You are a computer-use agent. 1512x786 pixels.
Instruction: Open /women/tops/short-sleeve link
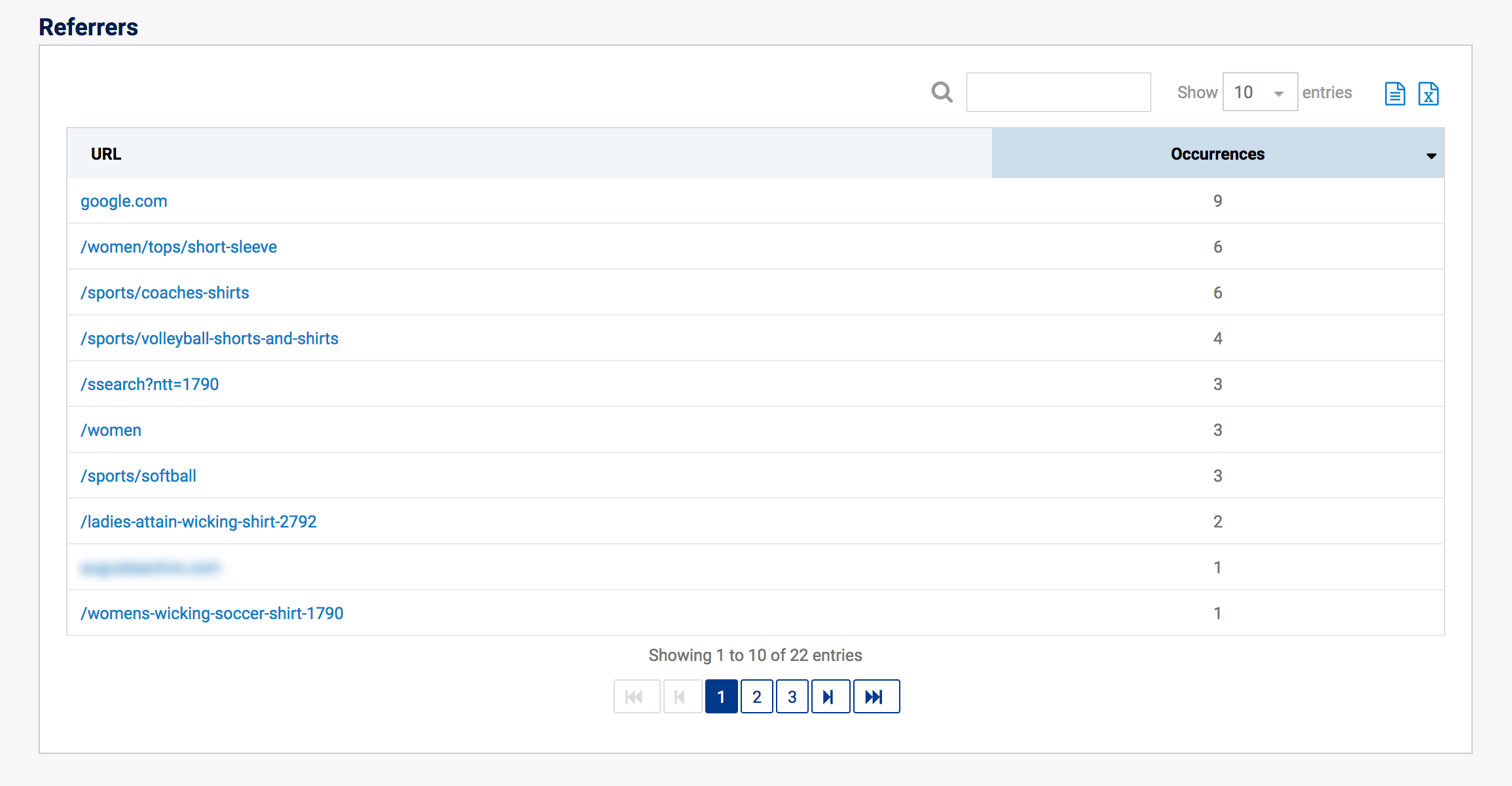(179, 247)
